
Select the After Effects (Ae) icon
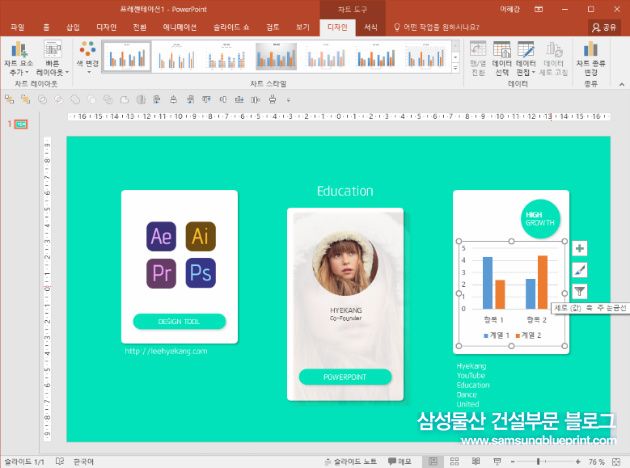point(161,236)
